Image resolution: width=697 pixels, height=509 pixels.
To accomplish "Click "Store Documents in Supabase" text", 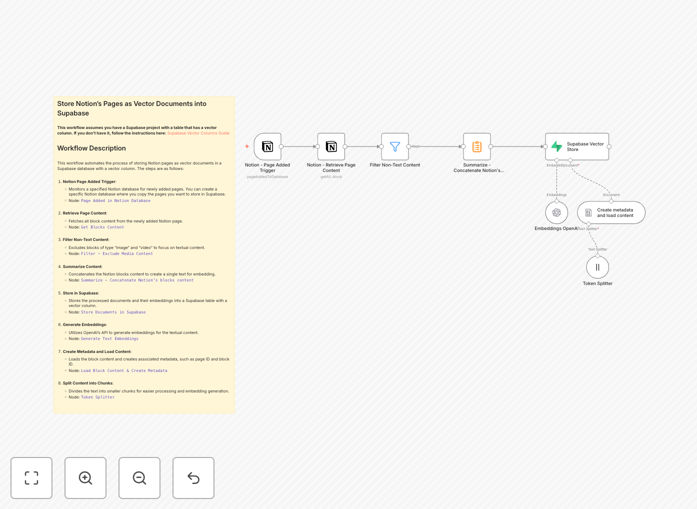I will (113, 313).
